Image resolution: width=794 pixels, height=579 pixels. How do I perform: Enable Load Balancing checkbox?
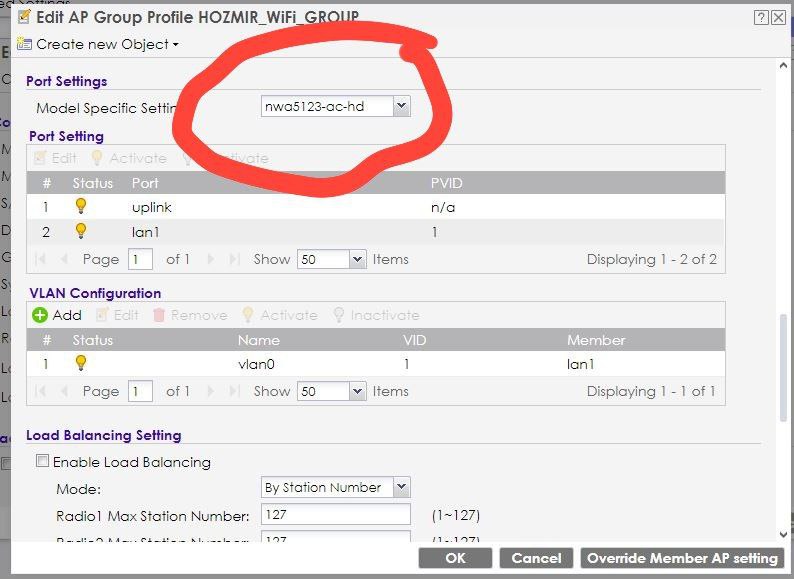point(43,461)
